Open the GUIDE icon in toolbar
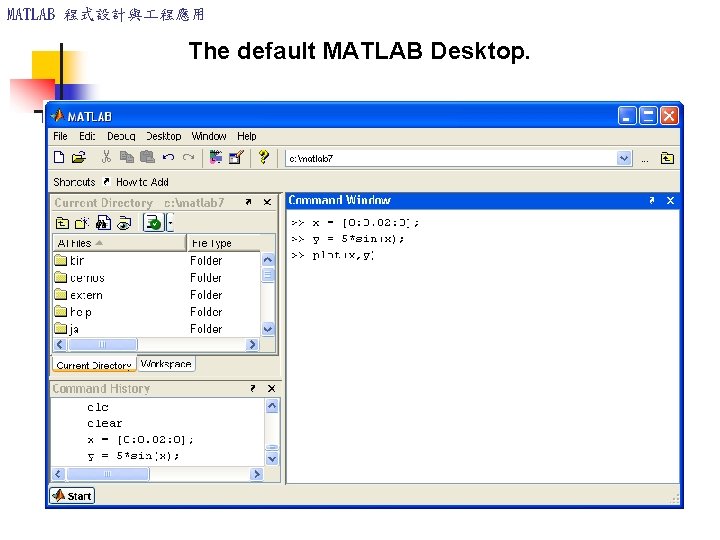 [x=236, y=157]
